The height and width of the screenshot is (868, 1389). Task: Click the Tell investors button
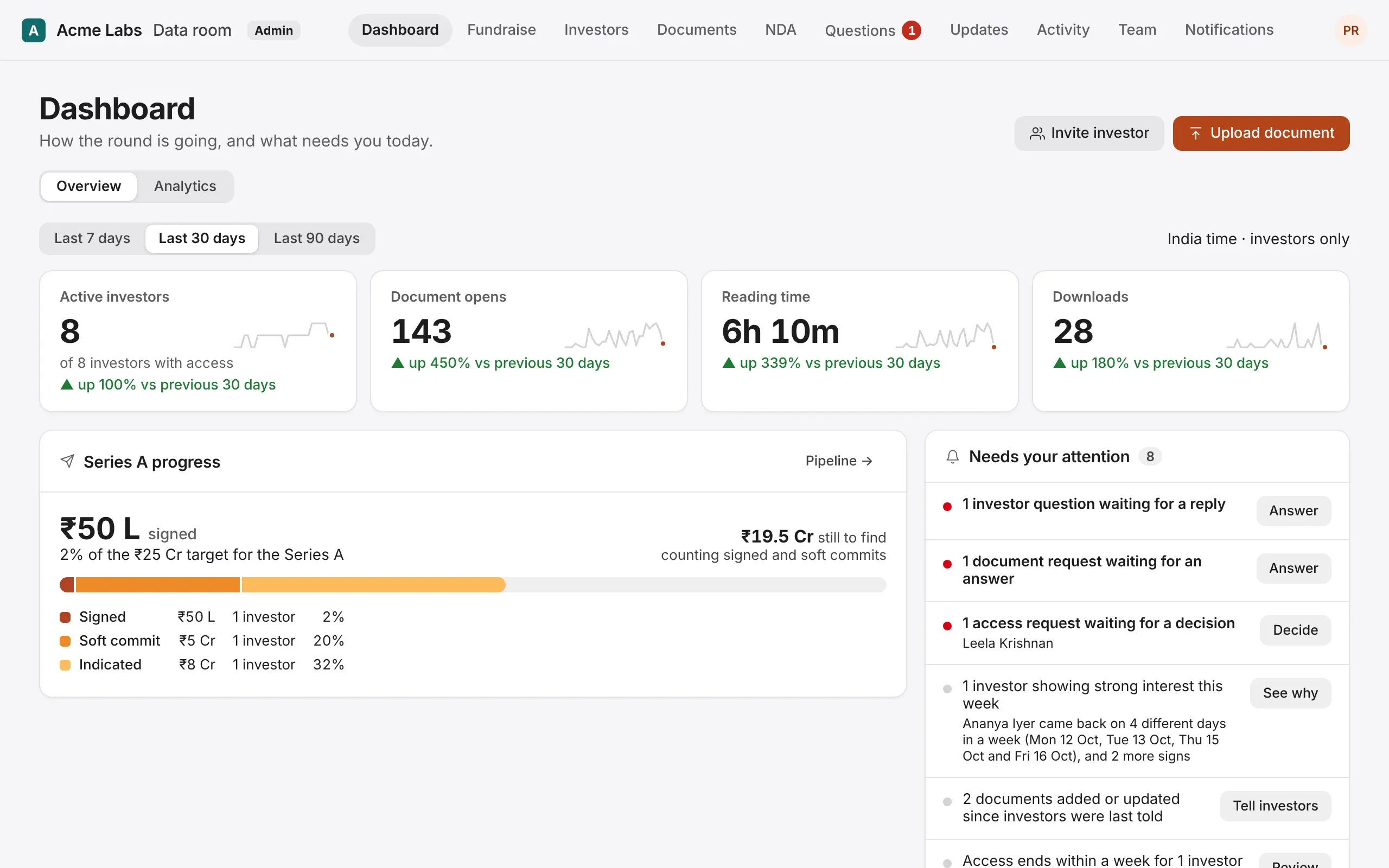tap(1276, 806)
